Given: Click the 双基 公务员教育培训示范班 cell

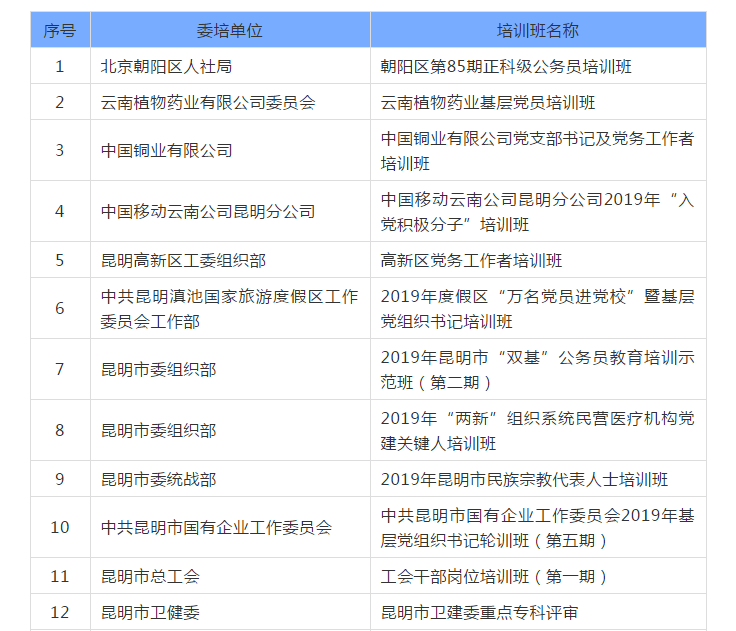Looking at the screenshot, I should (x=538, y=369).
